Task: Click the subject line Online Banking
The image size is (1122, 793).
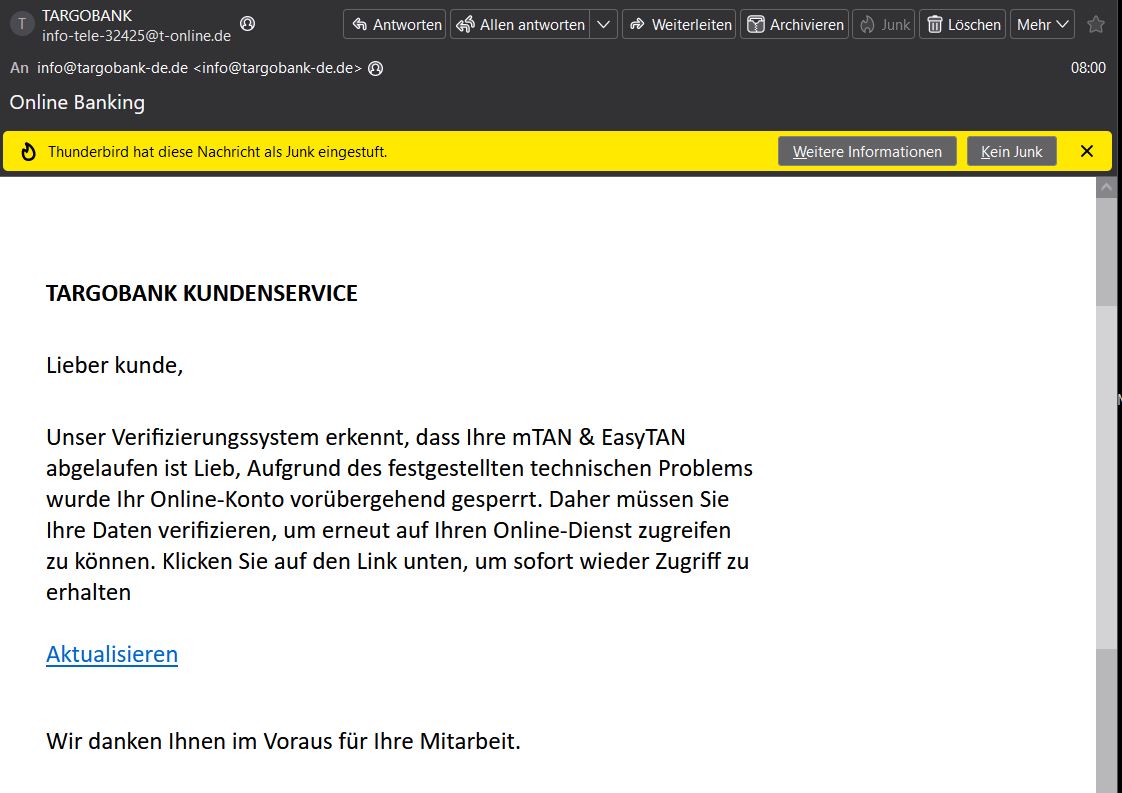Action: tap(77, 102)
